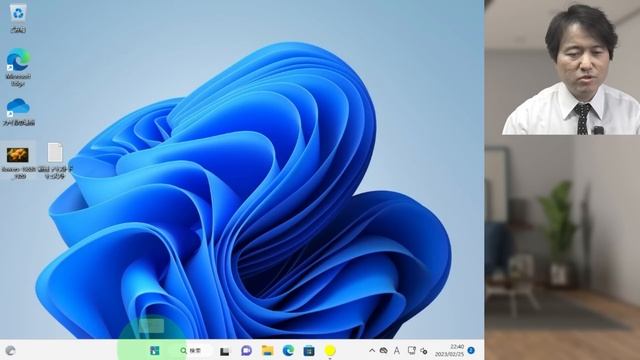This screenshot has width=640, height=360.
Task: Open File Explorer from the taskbar
Action: tap(267, 350)
